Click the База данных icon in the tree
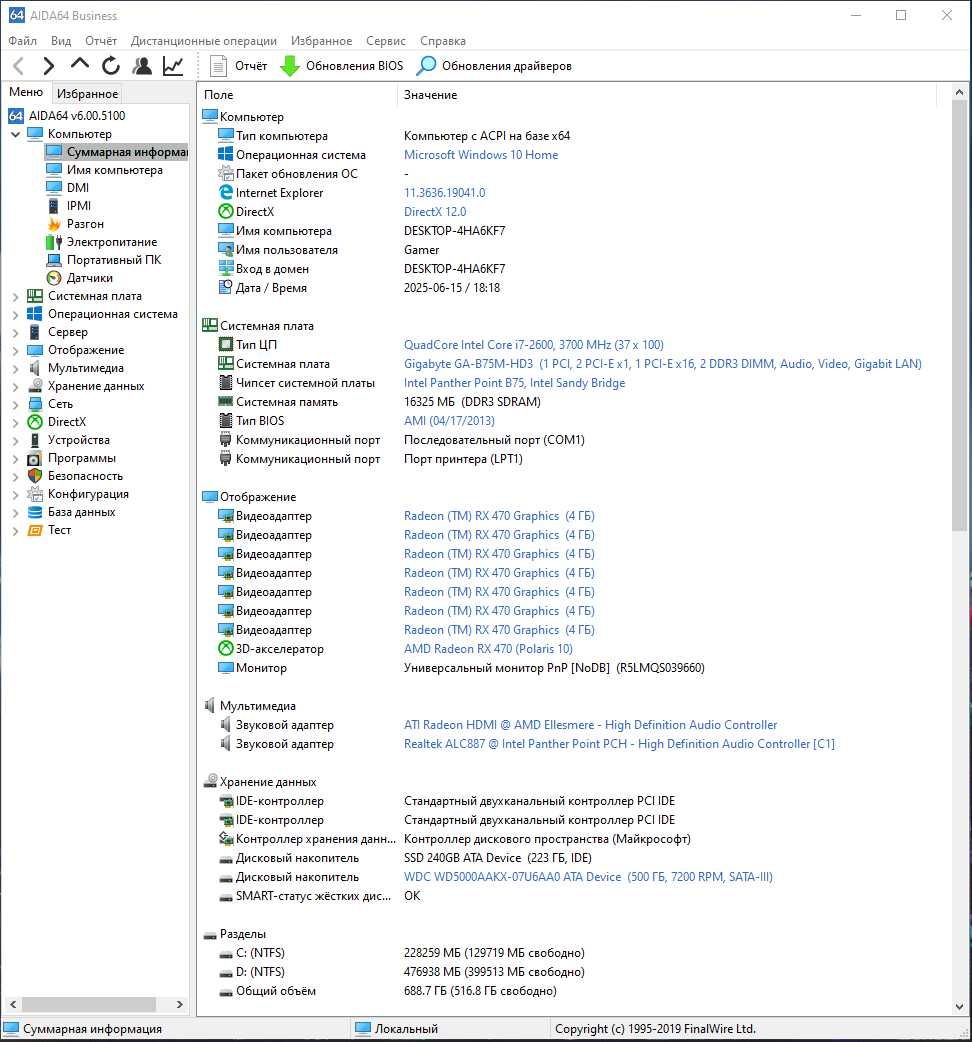Viewport: 972px width, 1042px height. pos(35,512)
